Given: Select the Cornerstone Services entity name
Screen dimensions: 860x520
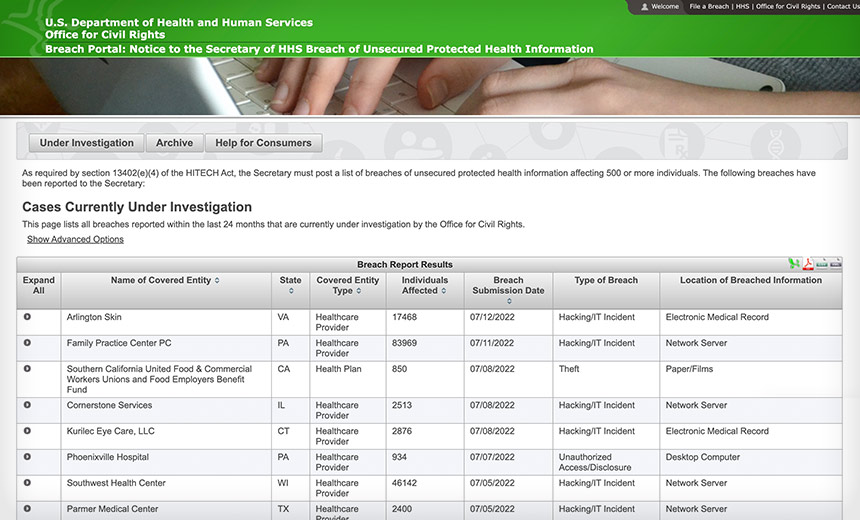Looking at the screenshot, I should (109, 405).
